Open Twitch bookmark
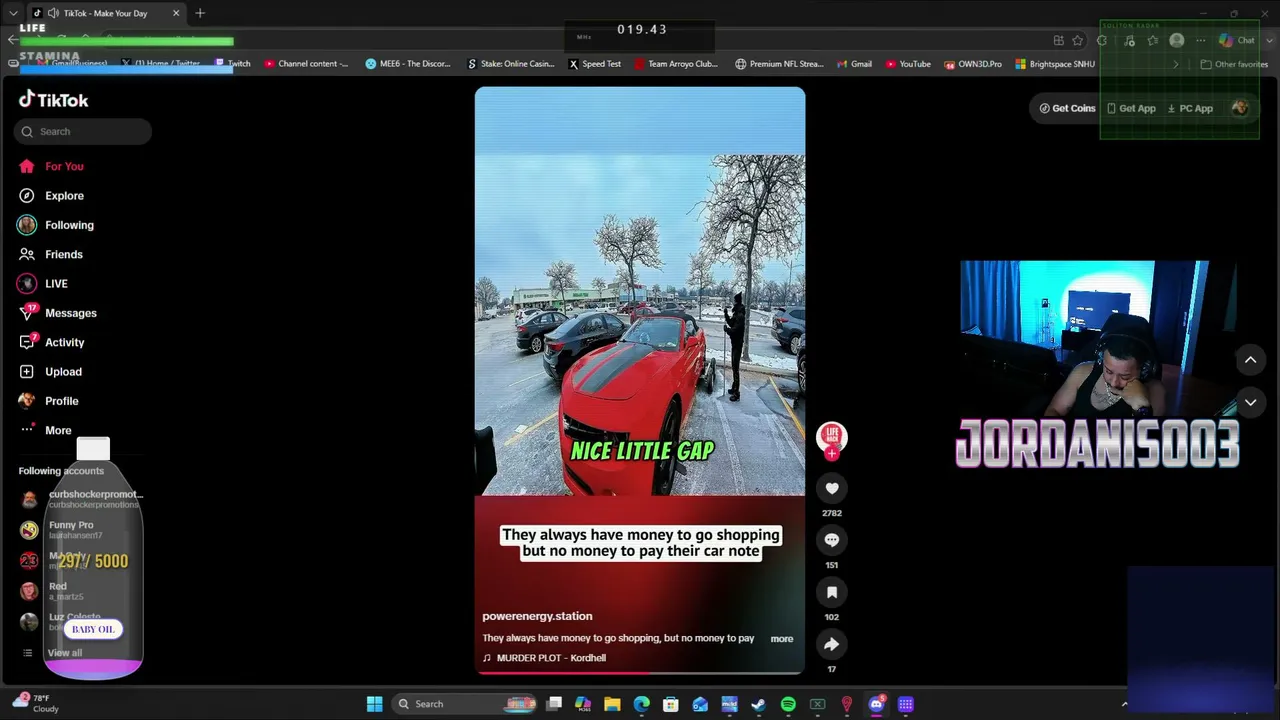The width and height of the screenshot is (1280, 720). 233,64
